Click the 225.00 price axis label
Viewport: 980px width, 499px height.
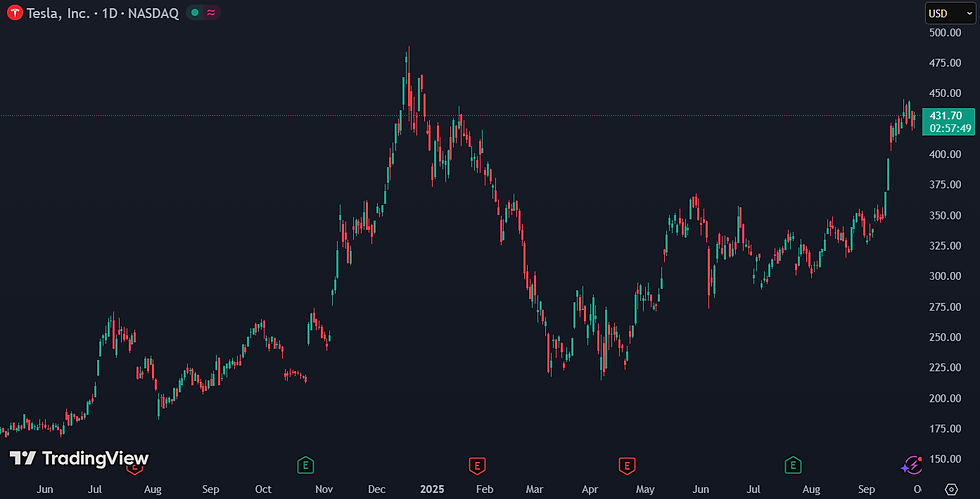point(945,367)
